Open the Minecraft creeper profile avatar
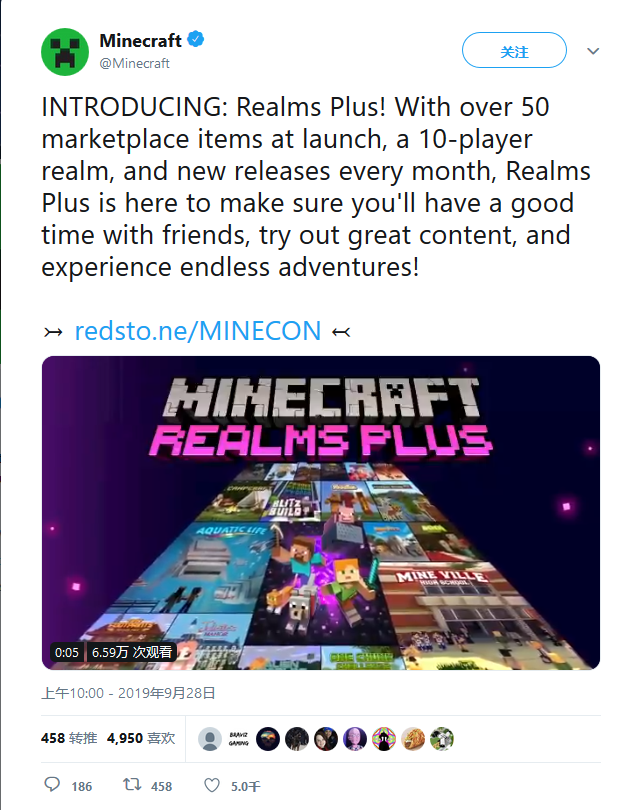The width and height of the screenshot is (638, 810). click(65, 52)
